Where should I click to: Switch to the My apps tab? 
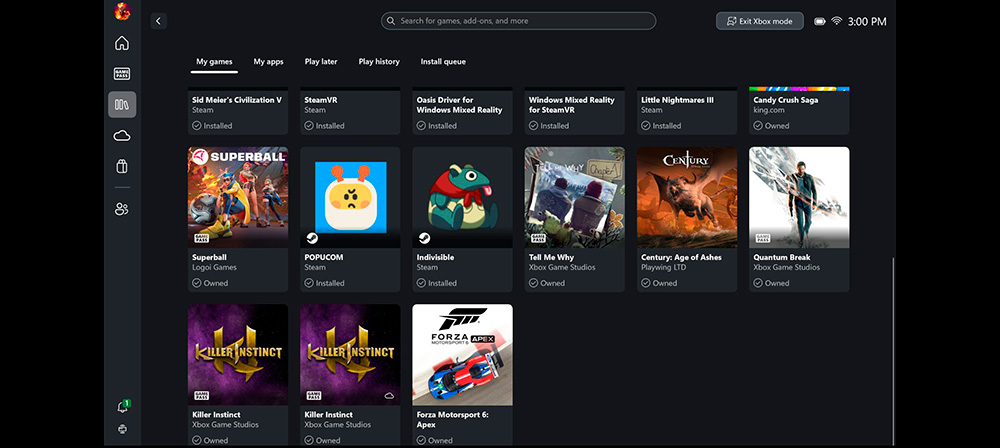[268, 62]
